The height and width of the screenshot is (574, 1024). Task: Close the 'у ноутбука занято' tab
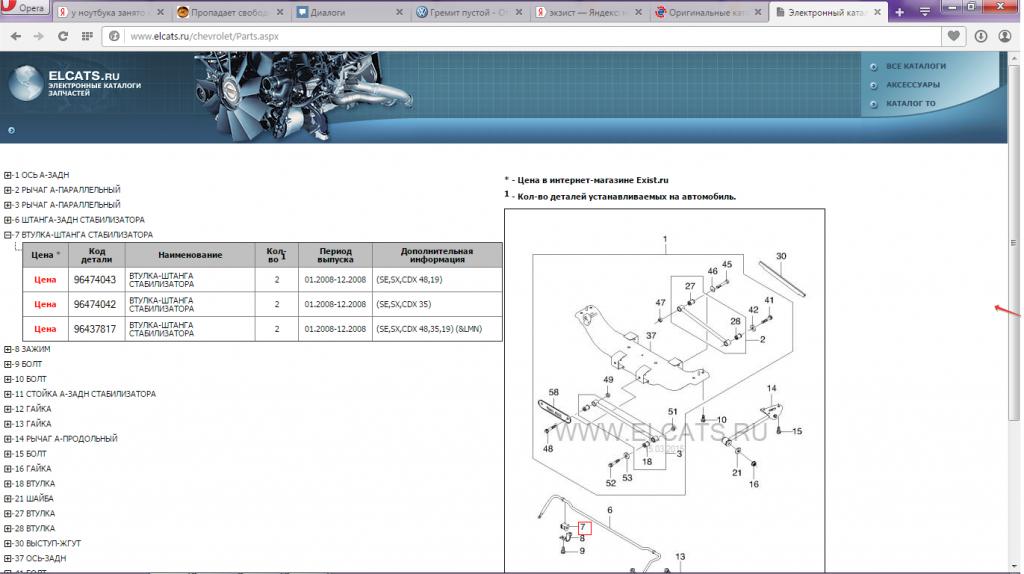pyautogui.click(x=161, y=12)
